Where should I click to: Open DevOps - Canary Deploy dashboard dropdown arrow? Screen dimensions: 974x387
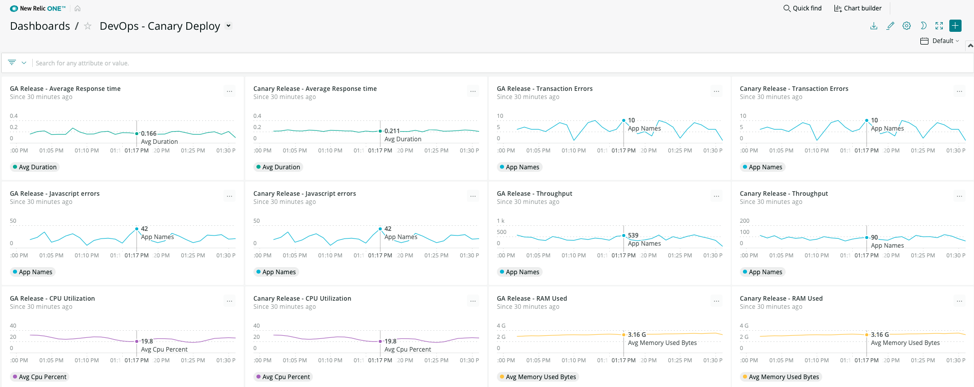[x=229, y=26]
